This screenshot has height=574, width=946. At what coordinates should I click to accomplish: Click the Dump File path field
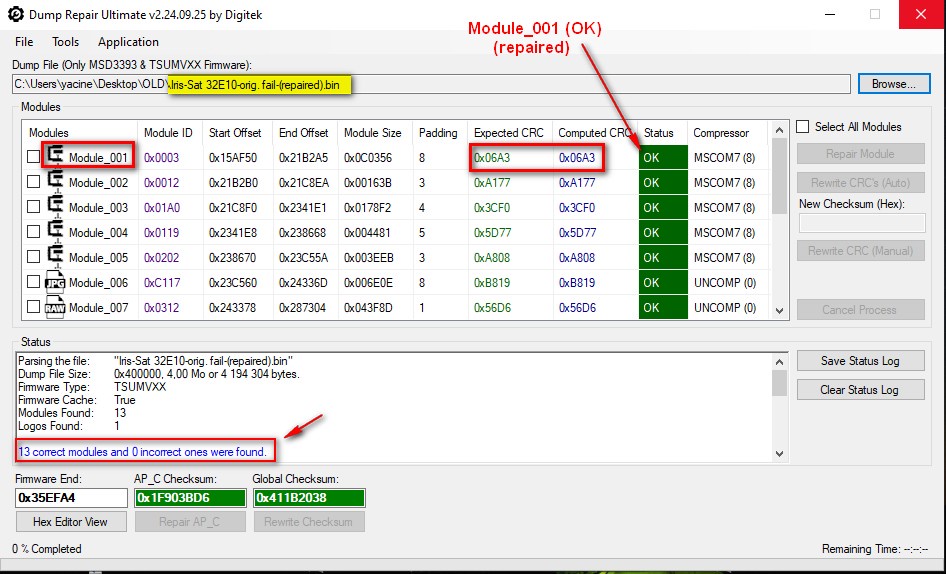431,85
